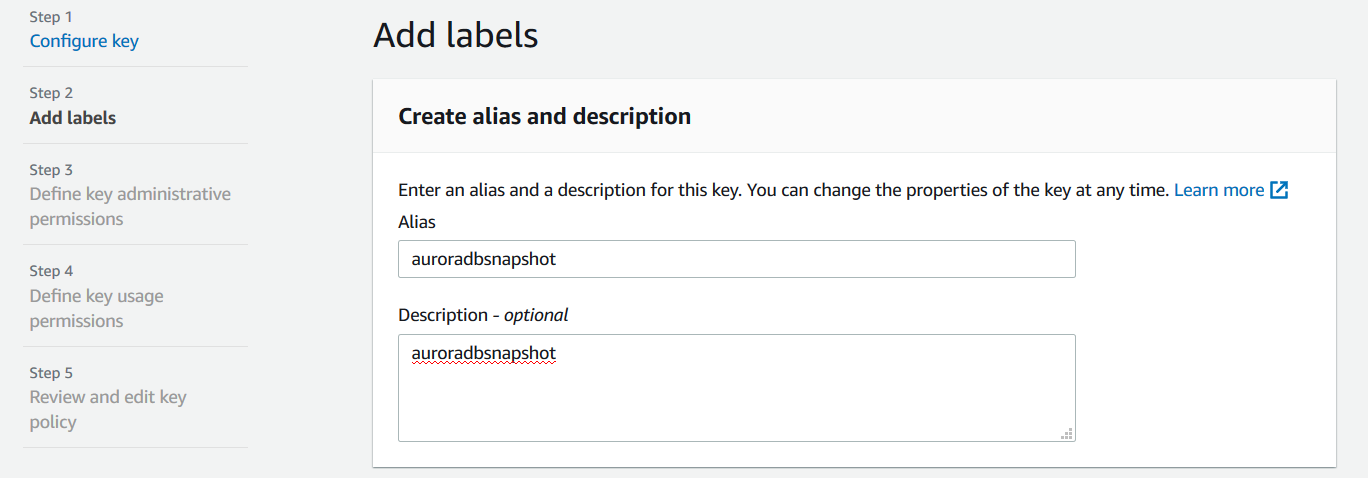Viewport: 1368px width, 478px height.
Task: Click the Alias field label
Action: click(x=417, y=222)
